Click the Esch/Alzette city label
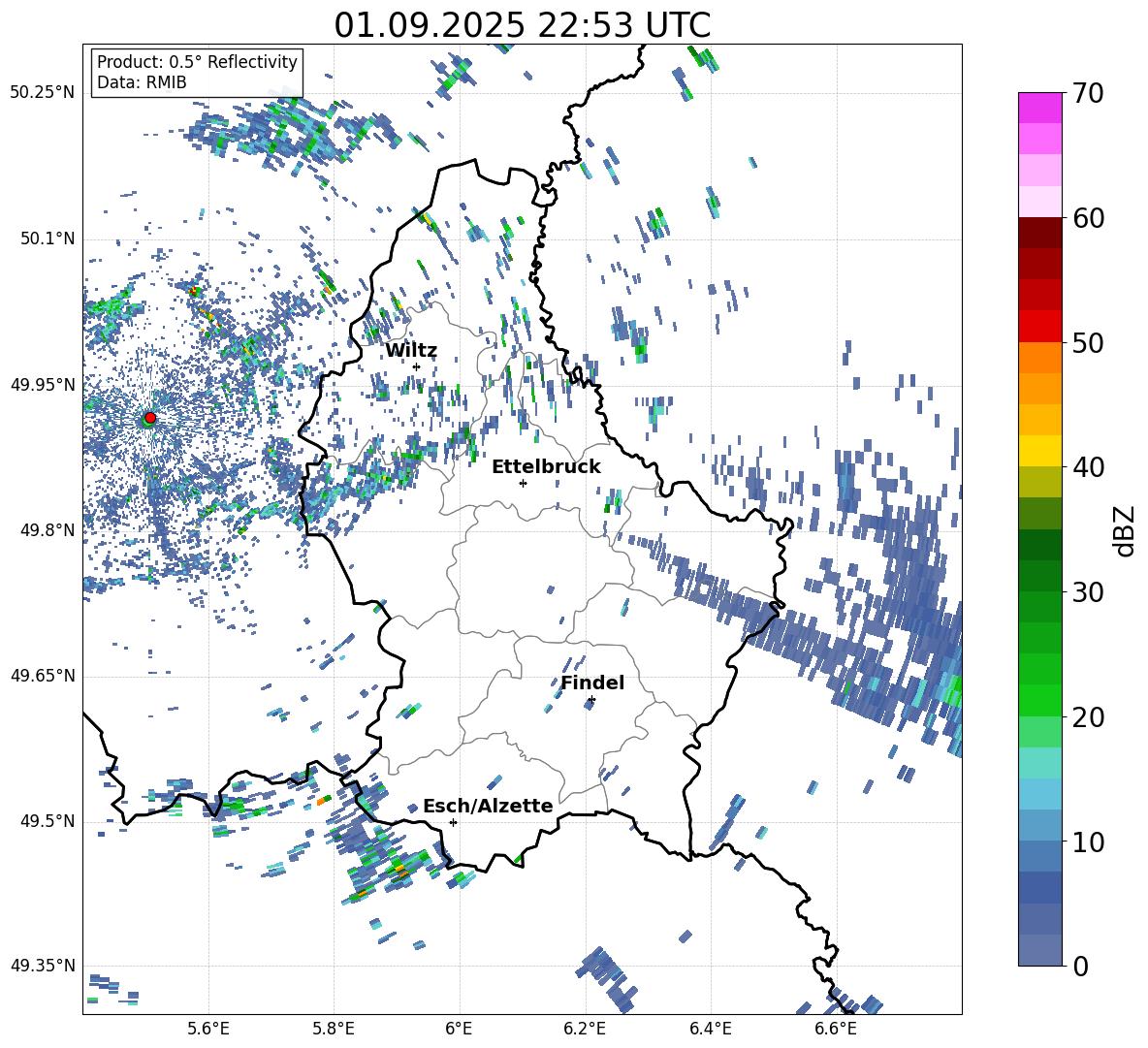The image size is (1148, 1048). [488, 806]
